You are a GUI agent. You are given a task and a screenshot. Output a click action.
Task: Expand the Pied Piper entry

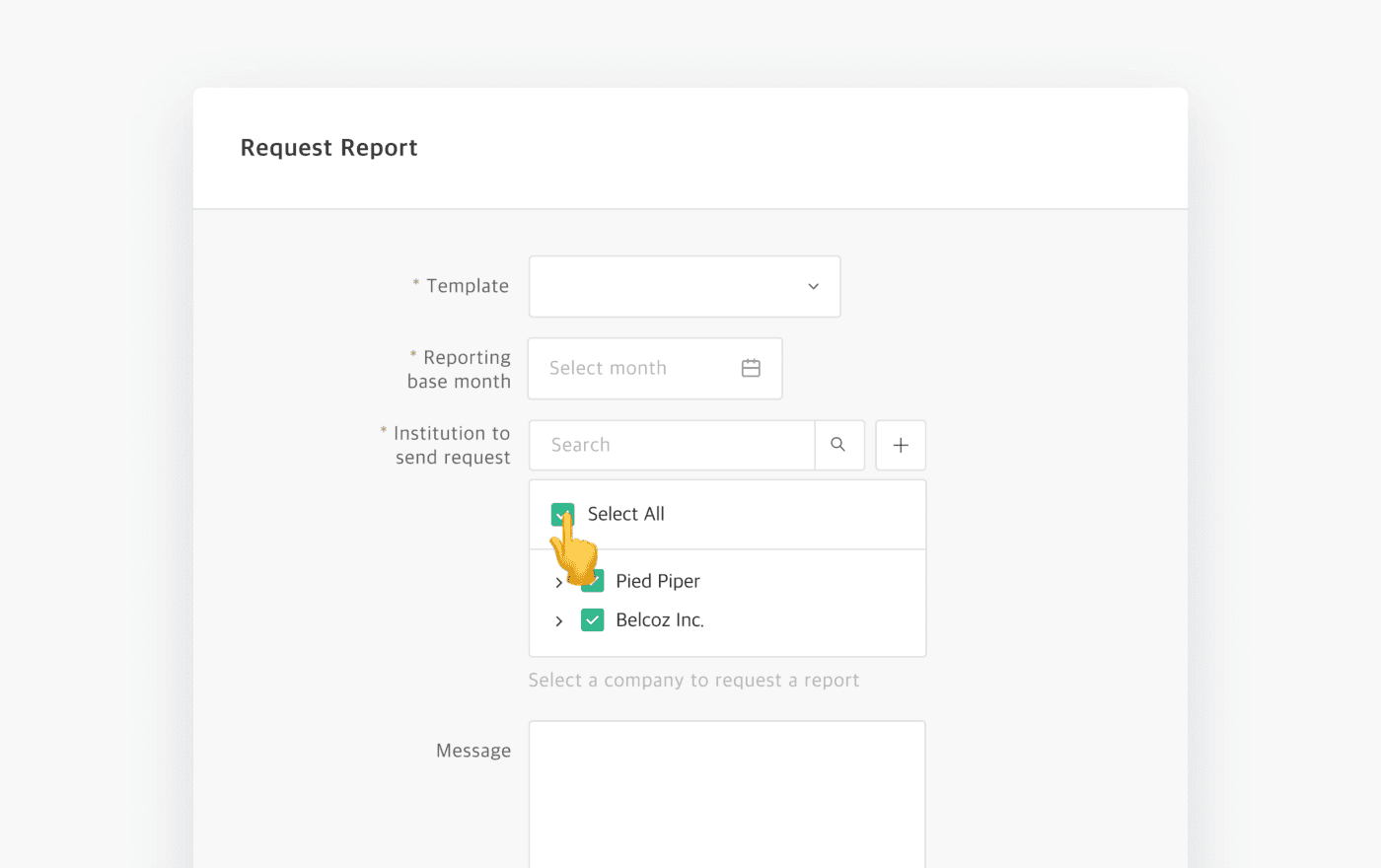pyautogui.click(x=559, y=581)
